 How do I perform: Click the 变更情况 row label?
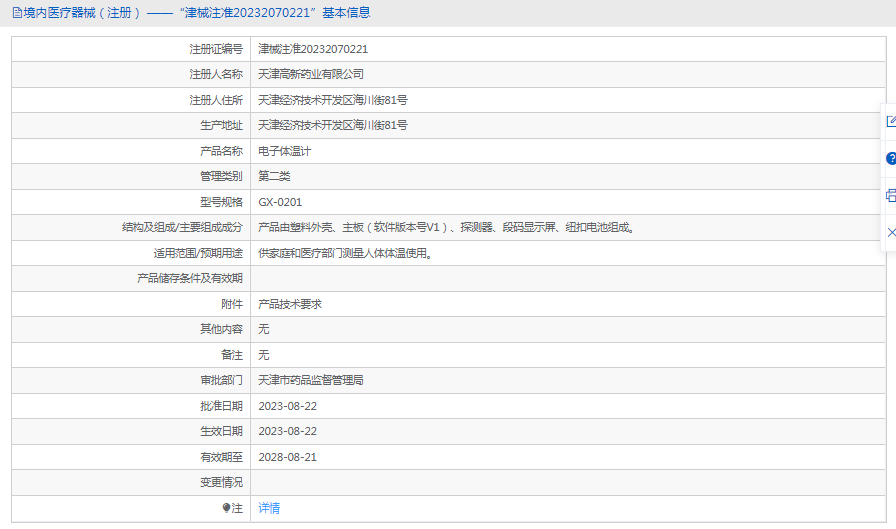click(x=222, y=482)
